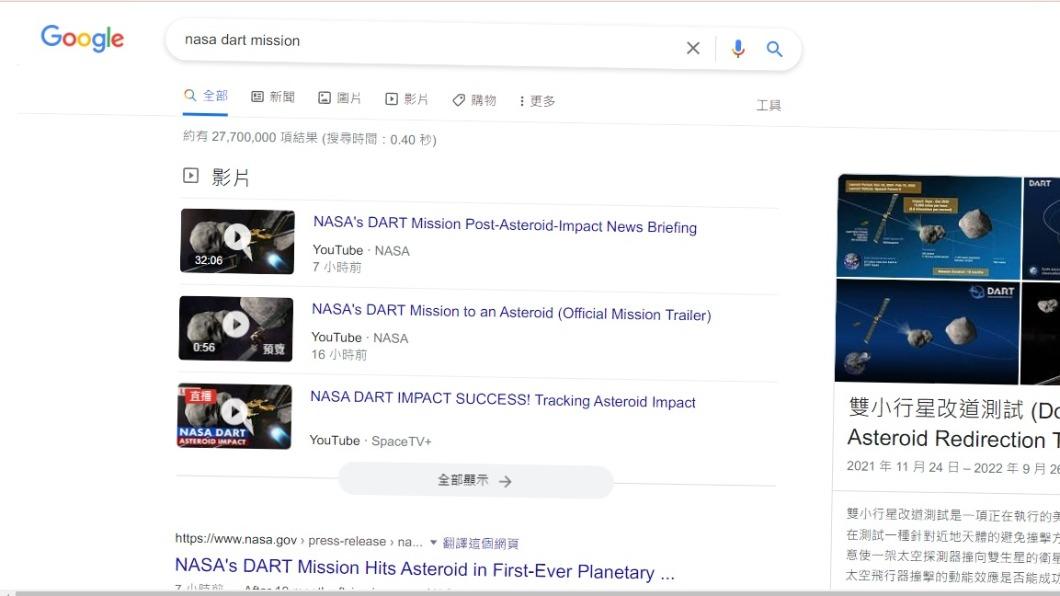Open the top DART infographic panel image
Screen dimensions: 1060x596
[x=929, y=226]
